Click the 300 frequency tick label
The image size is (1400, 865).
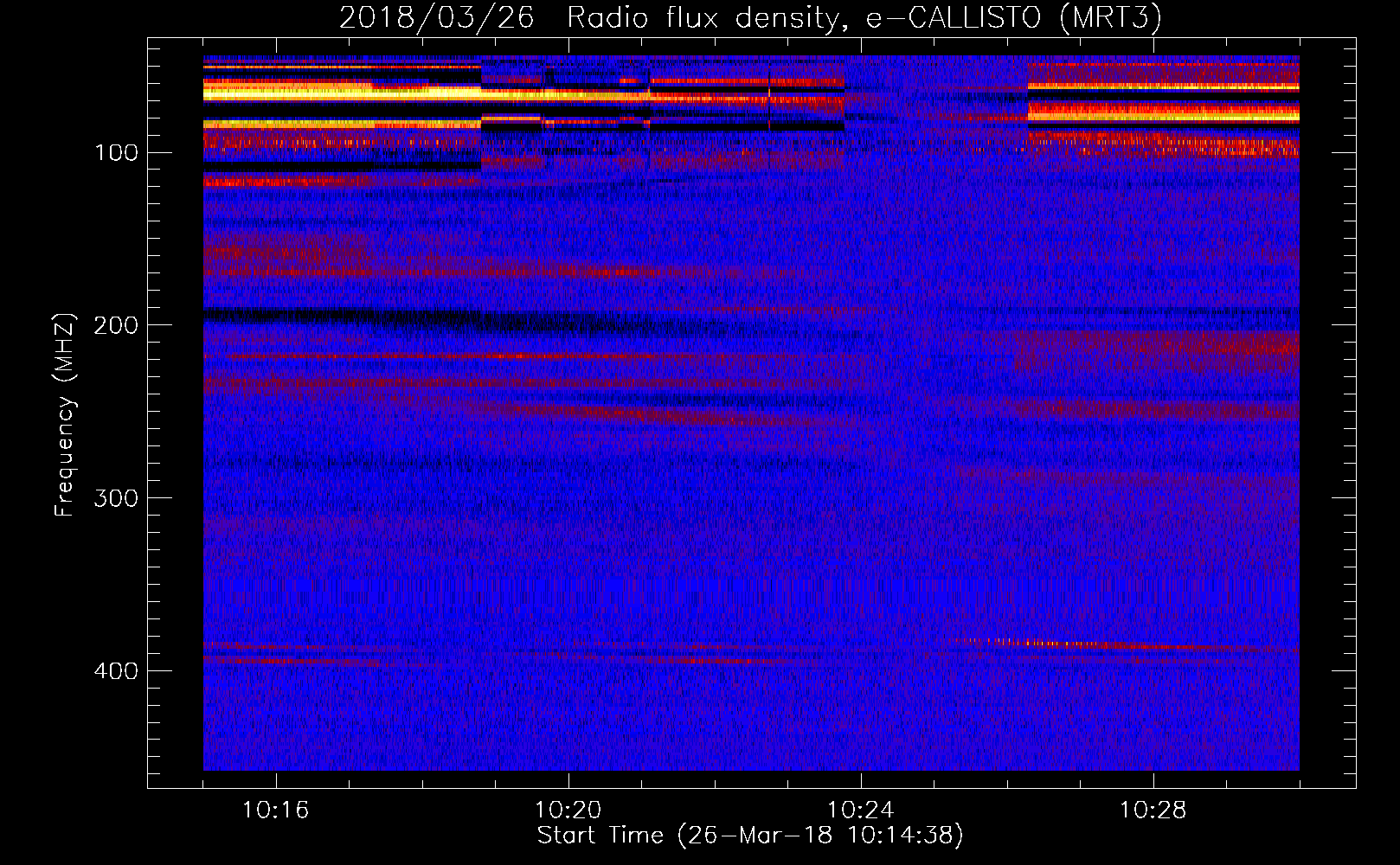[x=117, y=498]
